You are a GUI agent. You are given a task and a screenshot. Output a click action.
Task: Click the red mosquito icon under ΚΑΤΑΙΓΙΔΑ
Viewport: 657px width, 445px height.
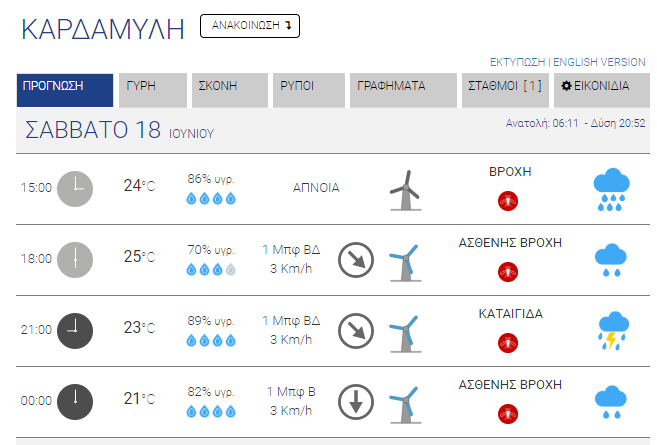[508, 343]
